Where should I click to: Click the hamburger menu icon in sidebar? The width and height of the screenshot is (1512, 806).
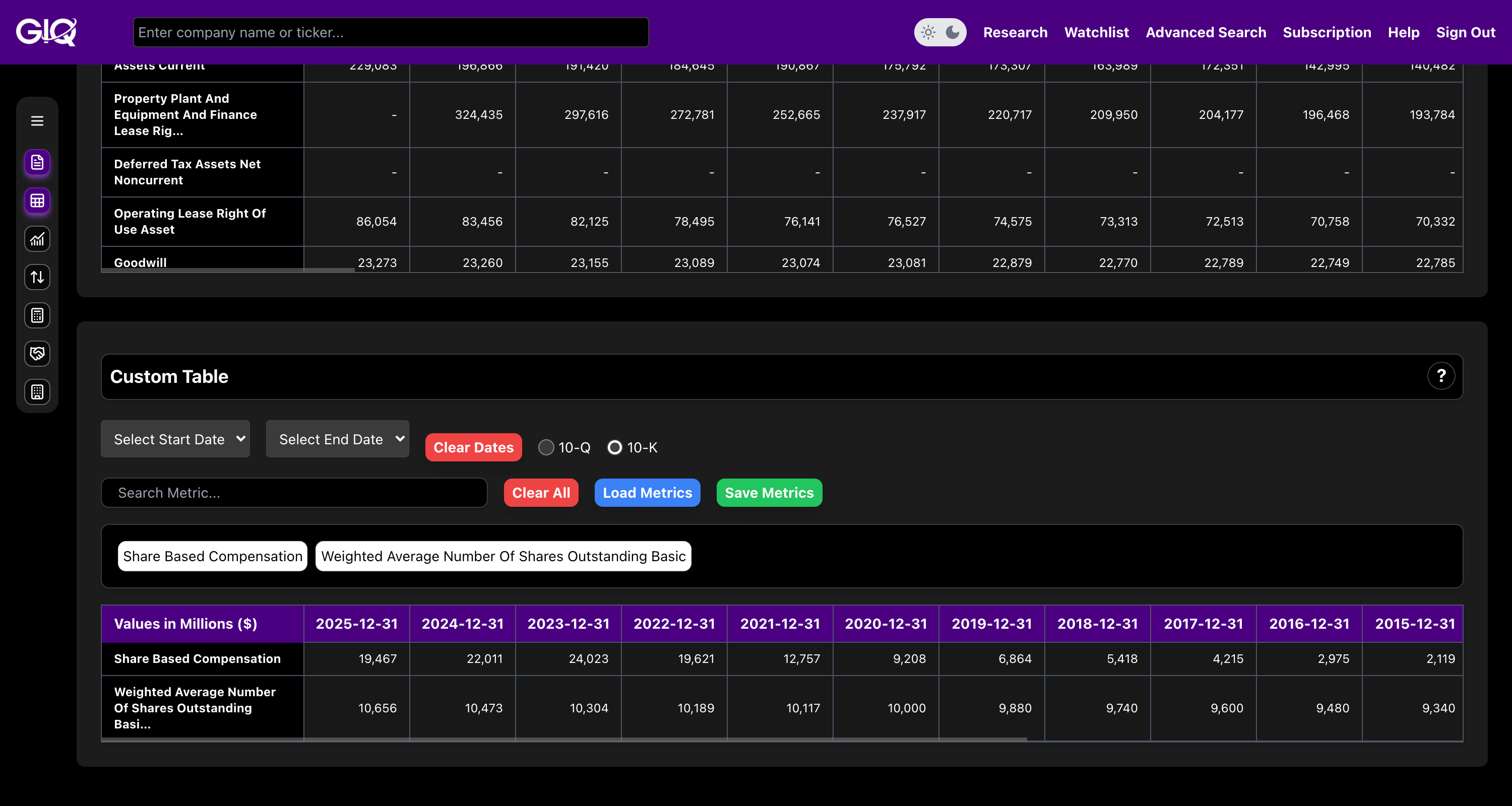coord(37,121)
